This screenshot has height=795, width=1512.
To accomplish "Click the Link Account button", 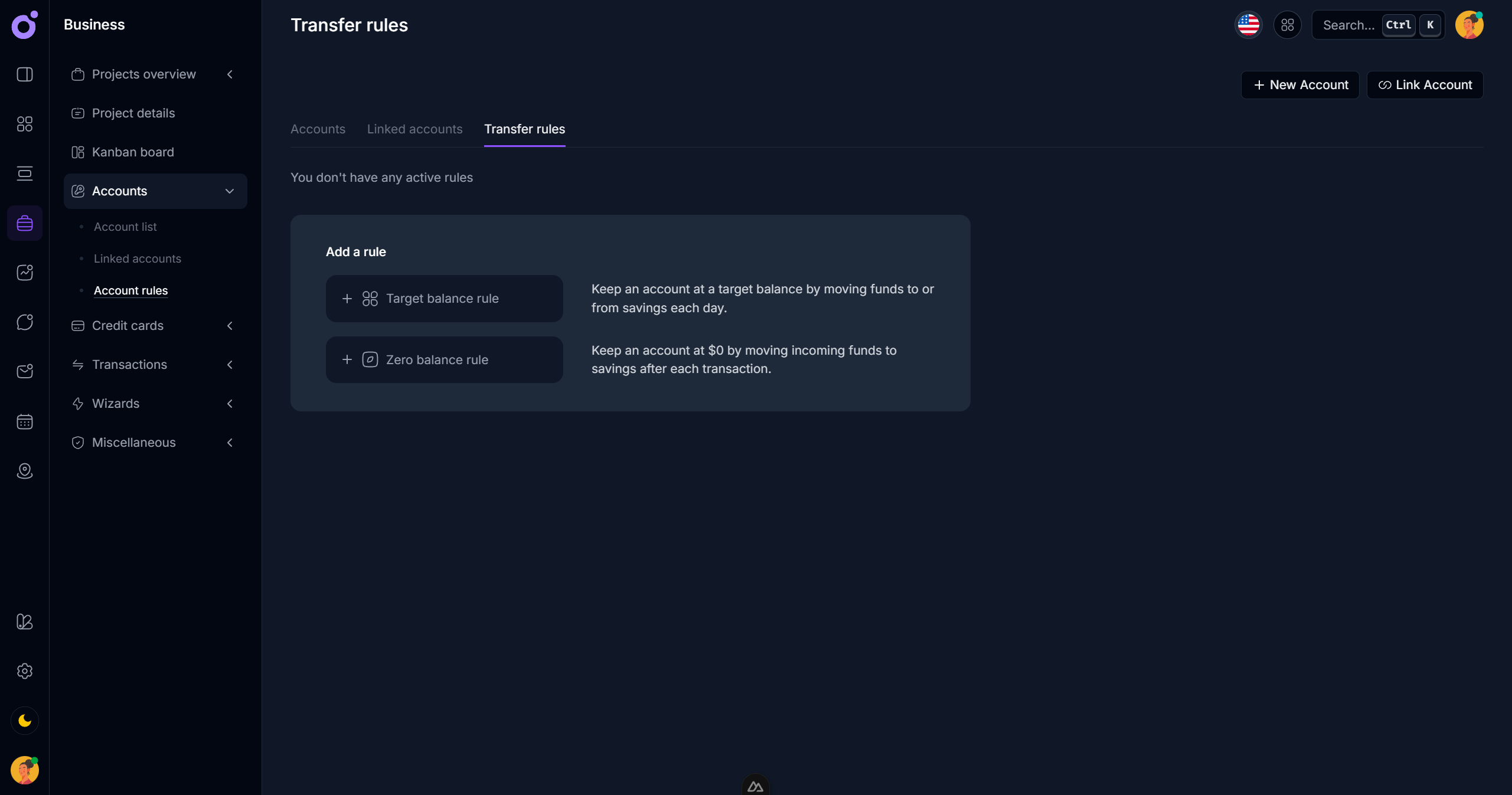I will 1425,85.
